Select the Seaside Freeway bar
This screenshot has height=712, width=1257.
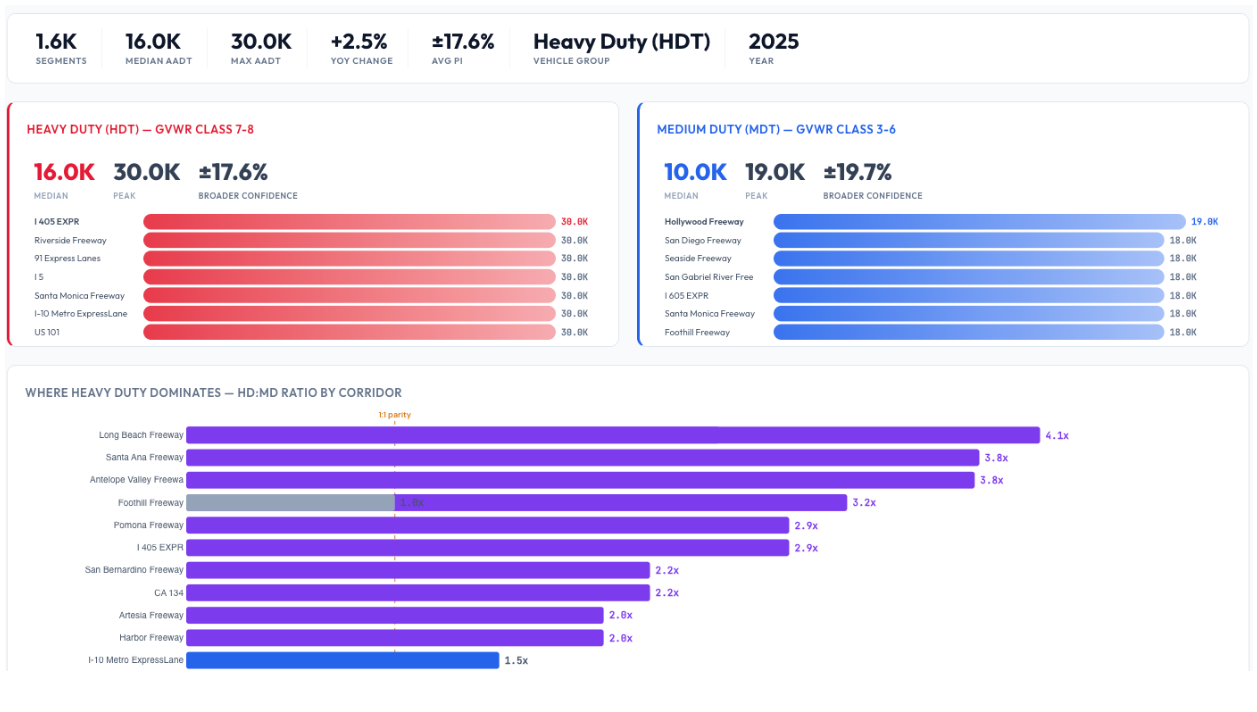click(x=968, y=259)
